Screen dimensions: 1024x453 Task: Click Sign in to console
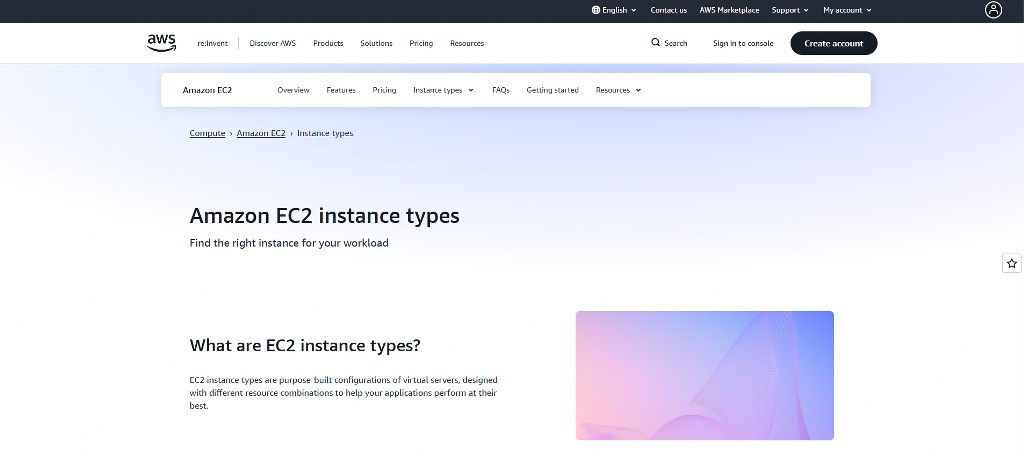pyautogui.click(x=743, y=43)
